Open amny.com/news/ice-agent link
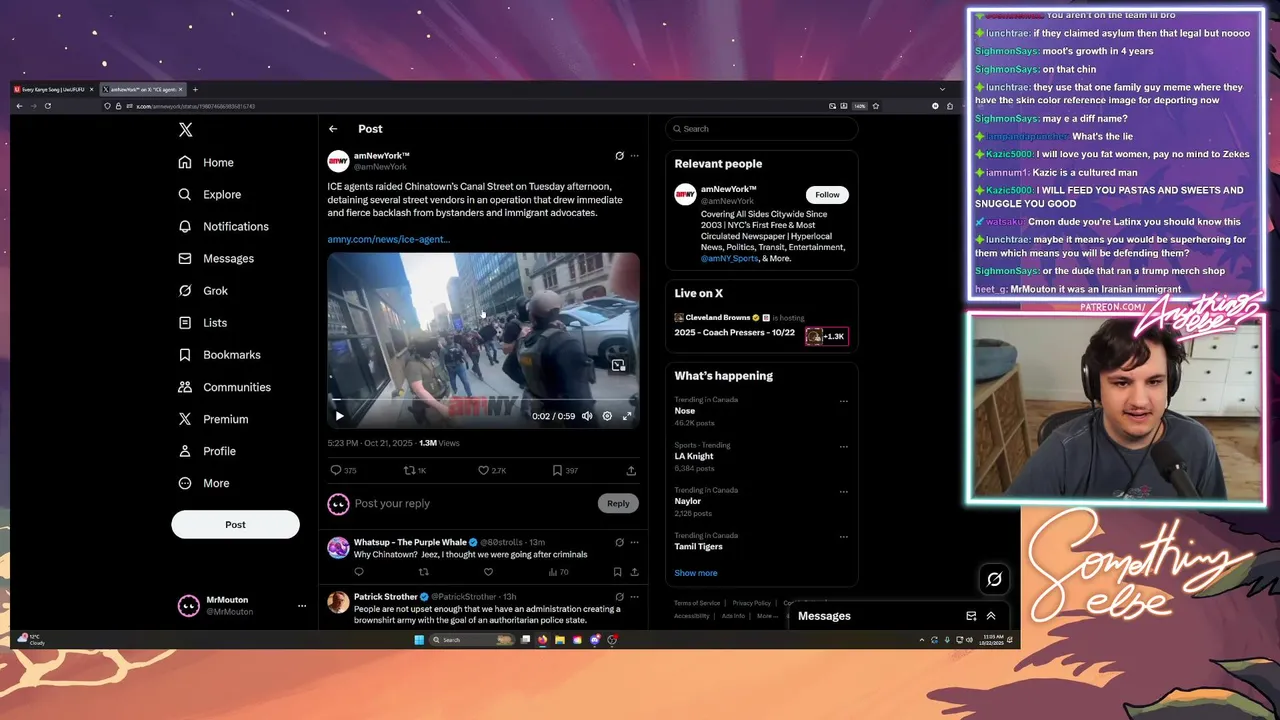 (x=389, y=239)
